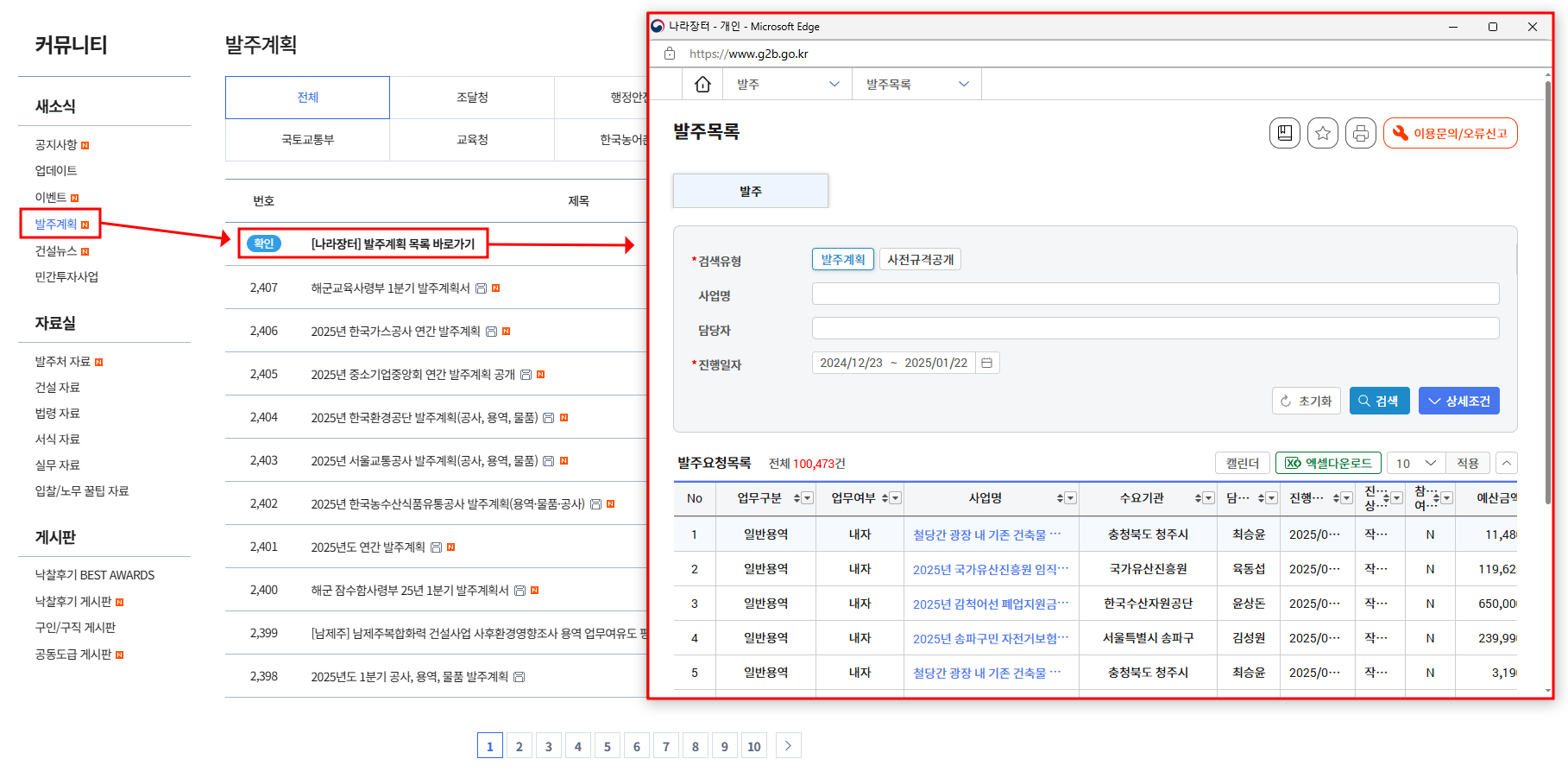Sort the 사업명 column
Image resolution: width=1568 pixels, height=778 pixels.
coord(1061,498)
